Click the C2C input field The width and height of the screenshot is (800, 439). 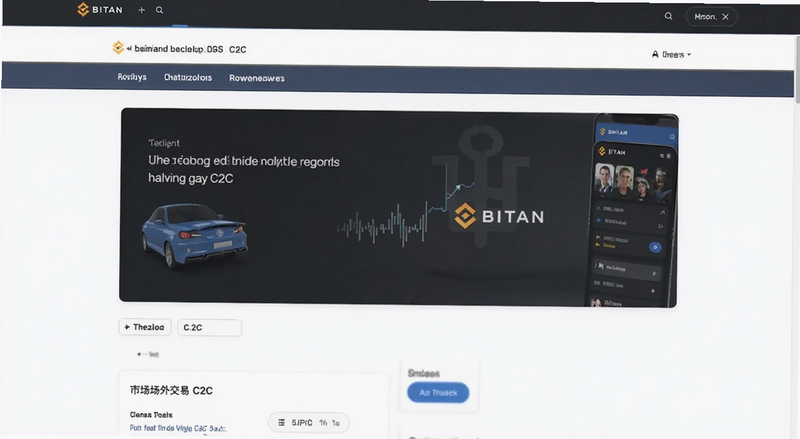tap(209, 328)
